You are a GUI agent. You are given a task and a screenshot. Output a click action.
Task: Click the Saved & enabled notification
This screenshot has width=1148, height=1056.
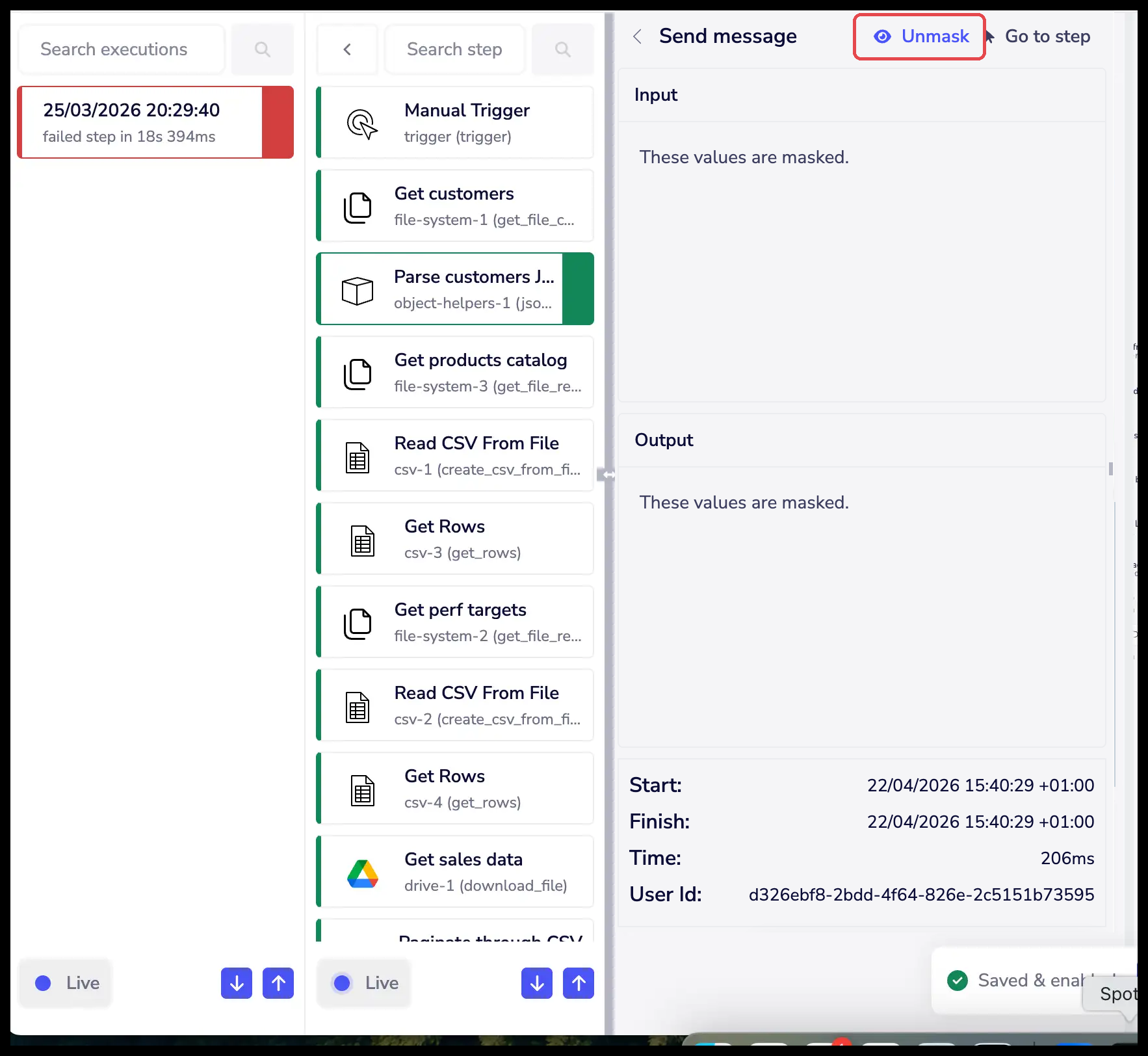pyautogui.click(x=1034, y=981)
